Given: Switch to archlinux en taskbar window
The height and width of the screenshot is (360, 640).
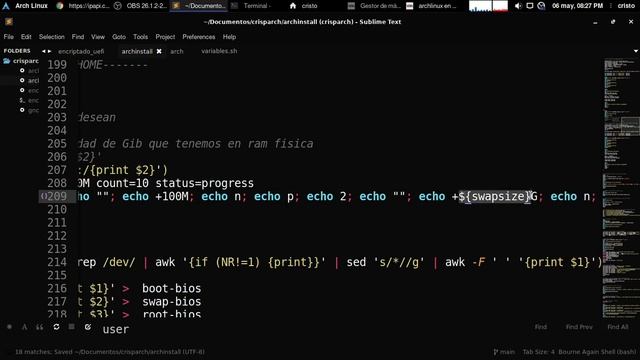Looking at the screenshot, I should (x=432, y=6).
